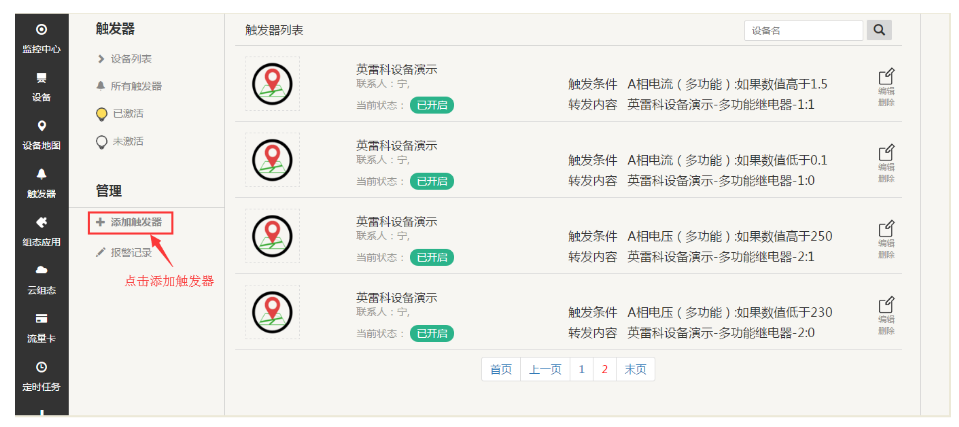This screenshot has width=959, height=427.
Task: Toggle 已开启 status on 数值高于250 trigger
Action: (x=431, y=257)
